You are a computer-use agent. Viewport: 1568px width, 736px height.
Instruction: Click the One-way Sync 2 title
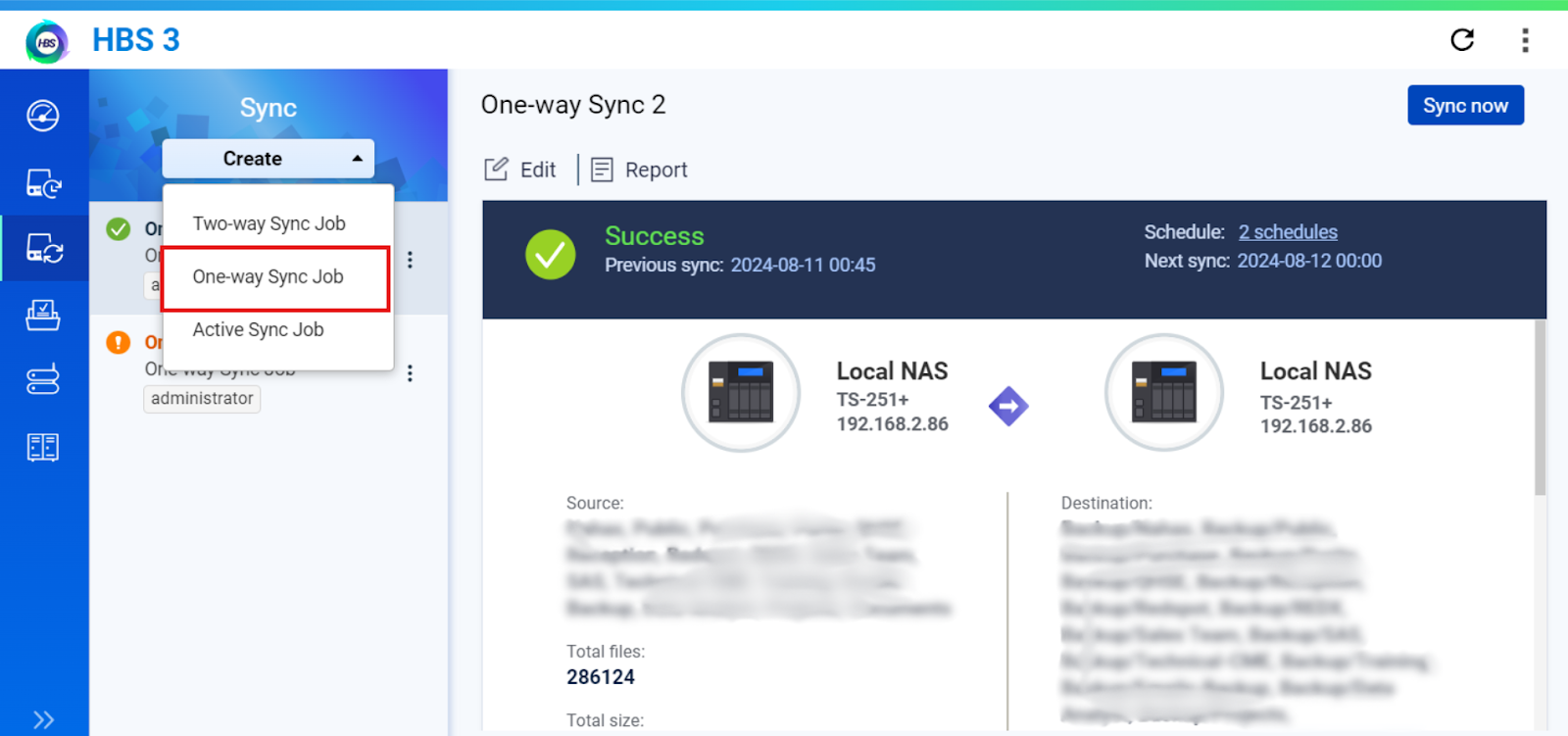pyautogui.click(x=573, y=105)
